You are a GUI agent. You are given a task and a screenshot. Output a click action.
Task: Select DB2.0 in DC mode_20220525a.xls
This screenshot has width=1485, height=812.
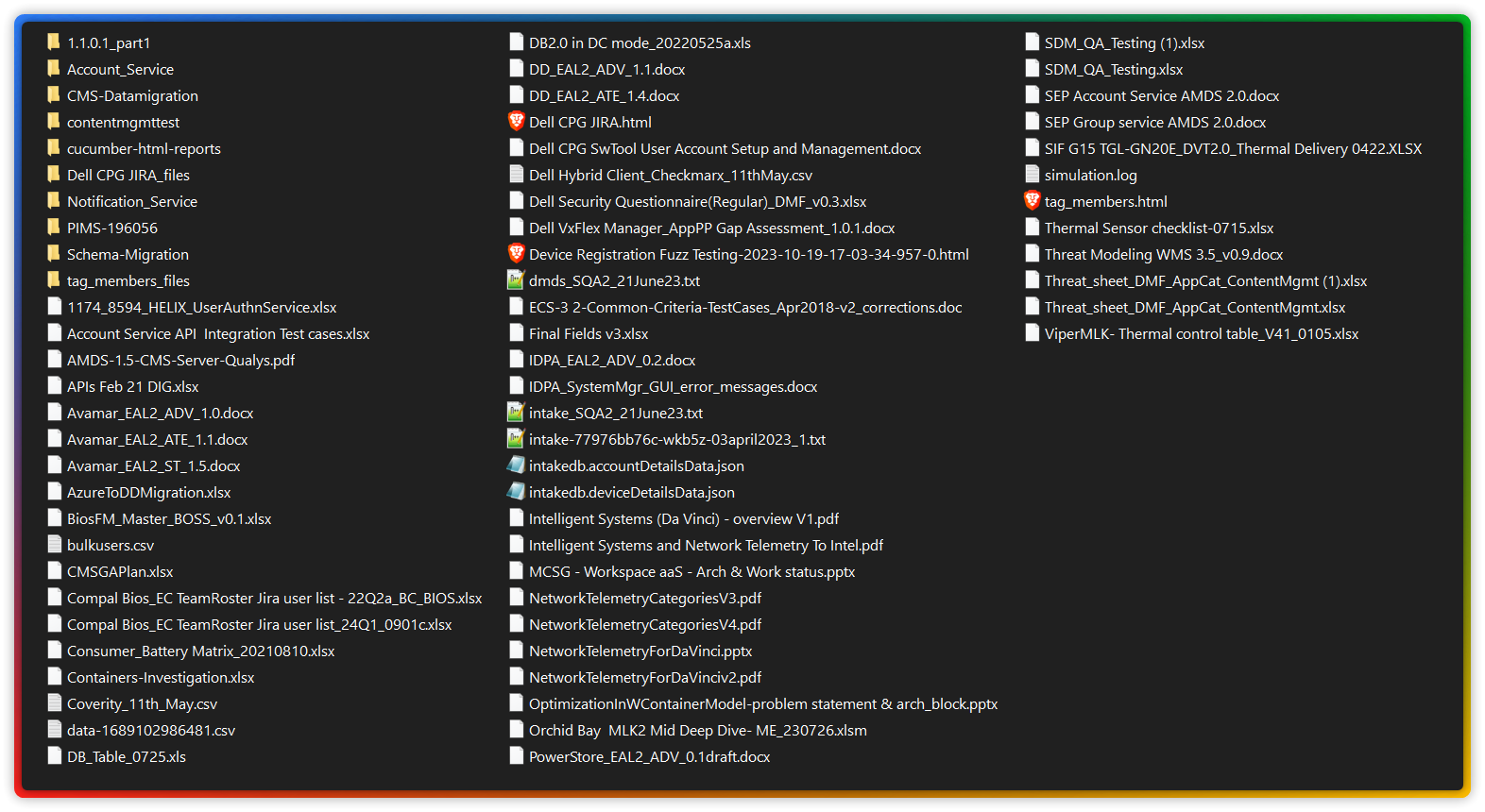coord(640,42)
